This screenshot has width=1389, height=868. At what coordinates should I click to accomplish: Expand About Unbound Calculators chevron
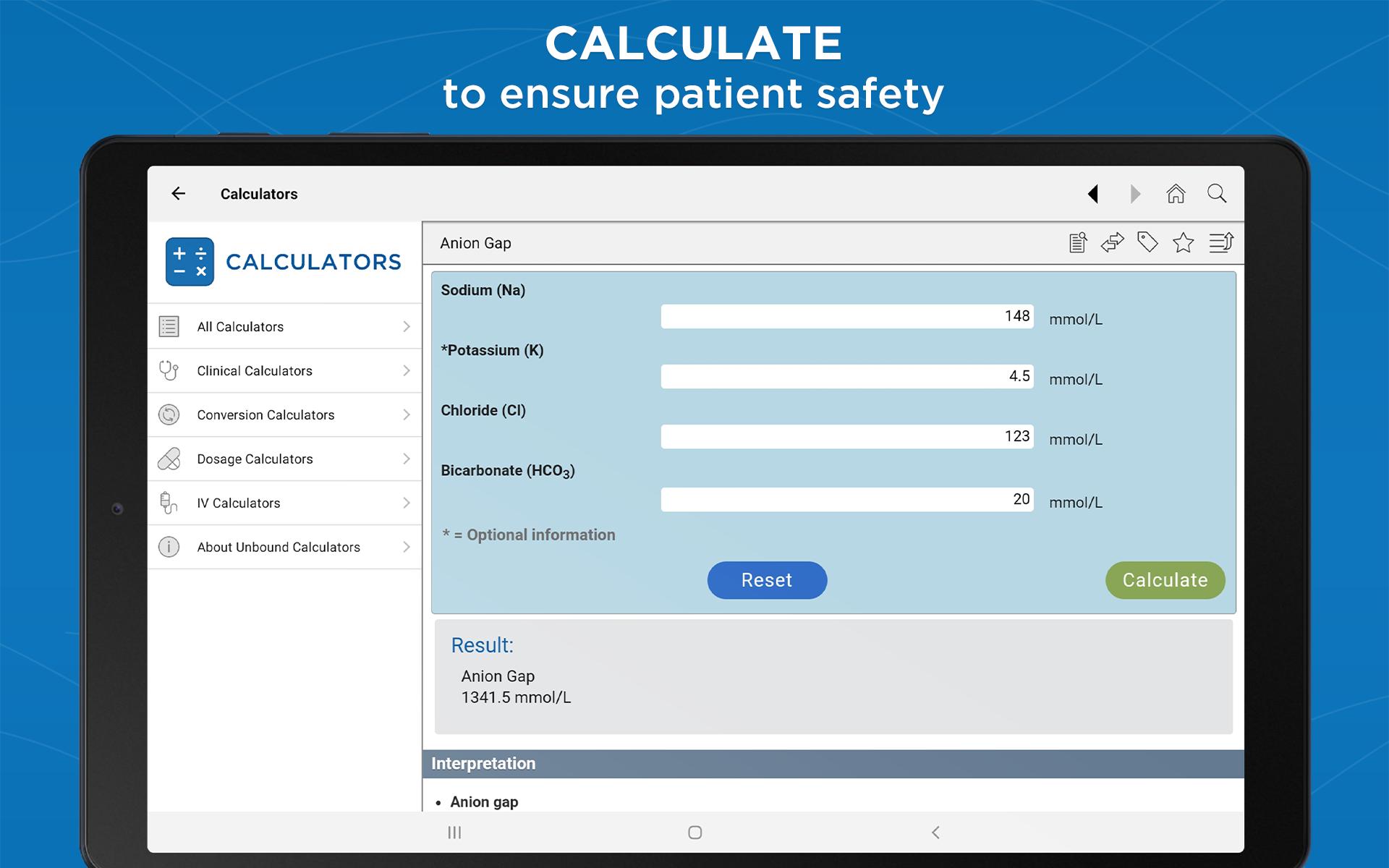pyautogui.click(x=407, y=547)
